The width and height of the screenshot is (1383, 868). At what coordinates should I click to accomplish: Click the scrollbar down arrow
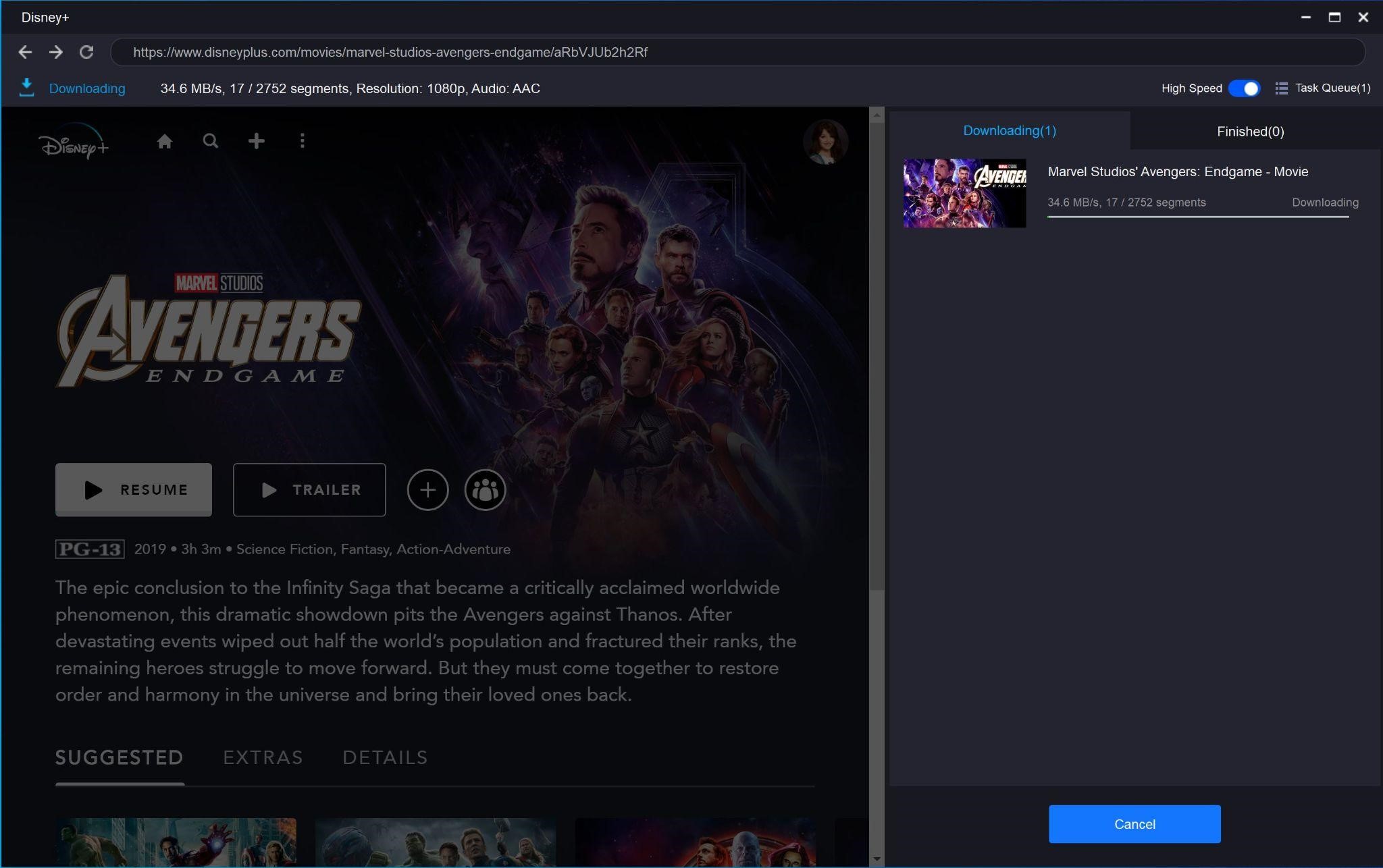point(877,859)
